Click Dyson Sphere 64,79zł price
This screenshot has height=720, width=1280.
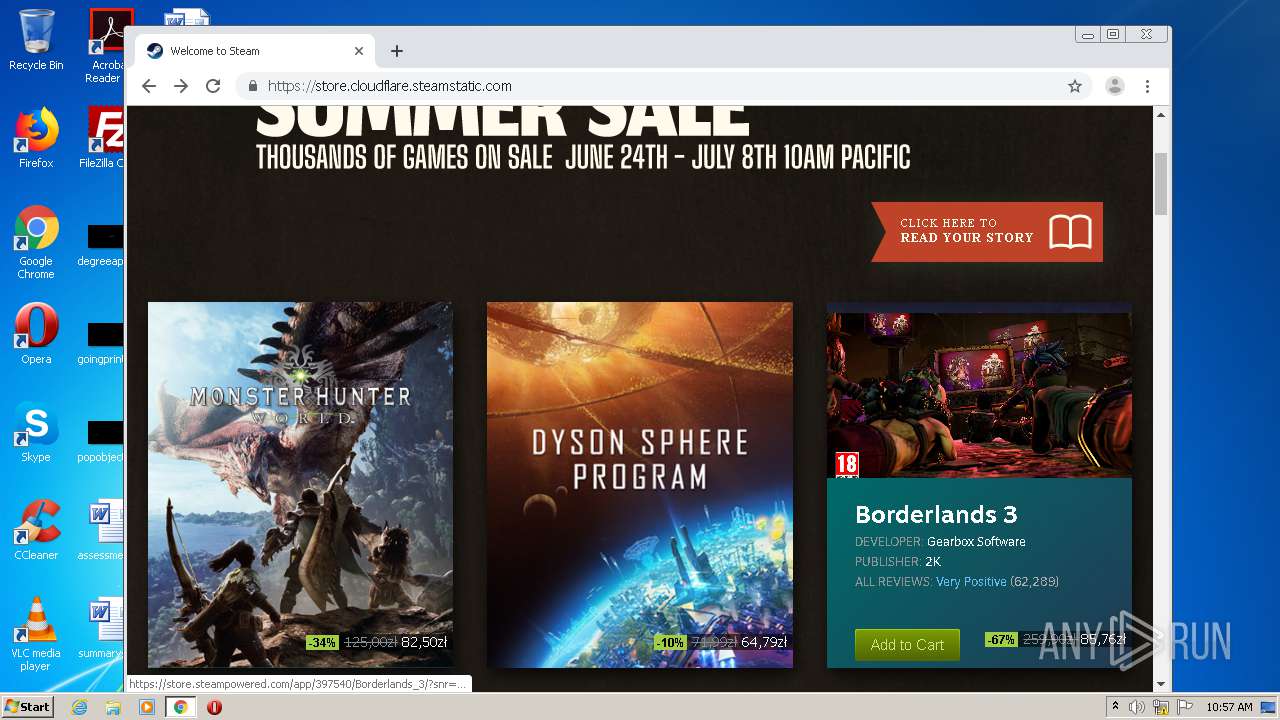coord(764,642)
